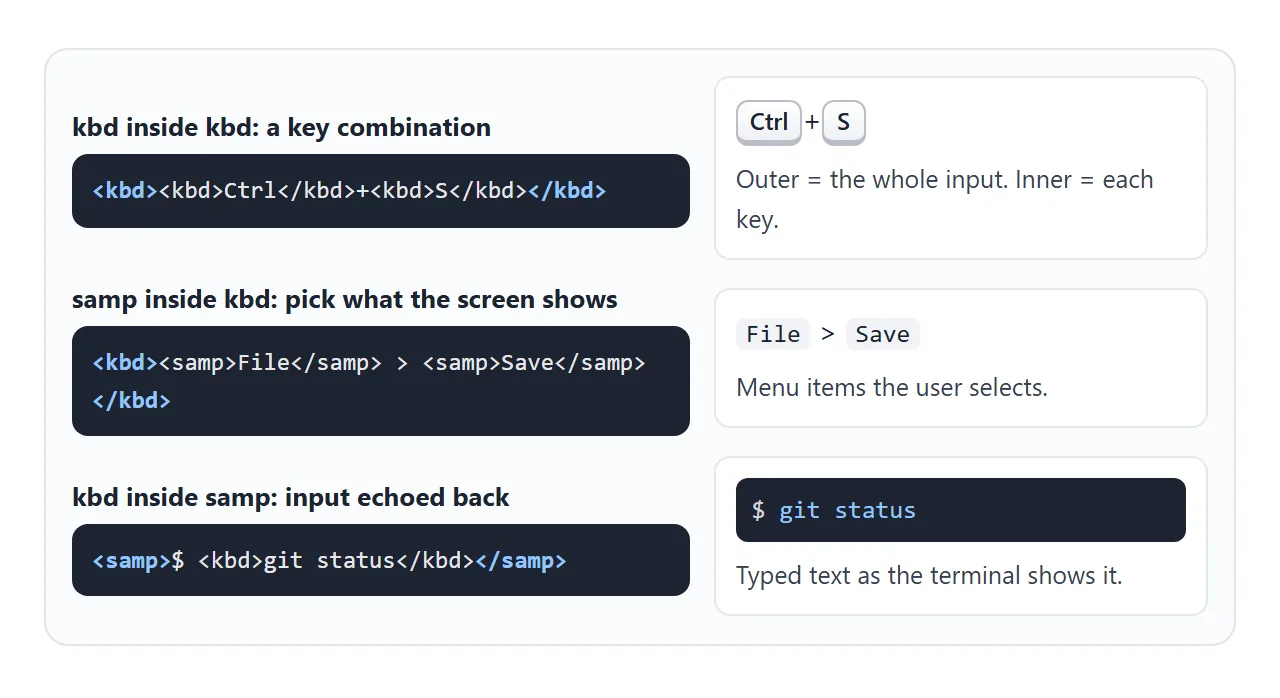
Task: Click the dark "$ git status" terminal output
Action: [961, 510]
